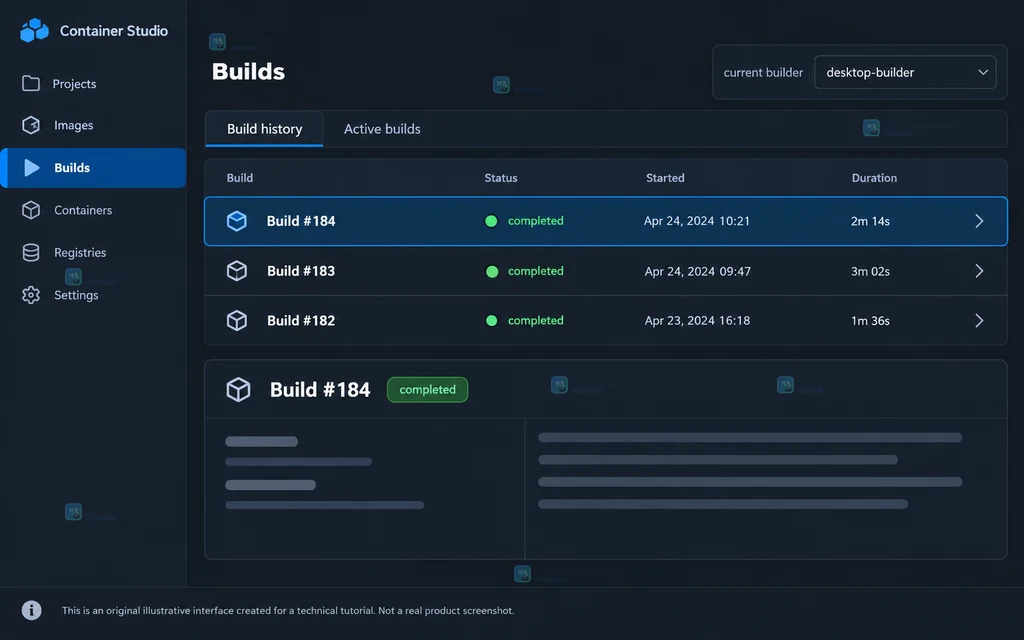Click the cube icon in Build #184 details header
1024x640 pixels.
238,389
